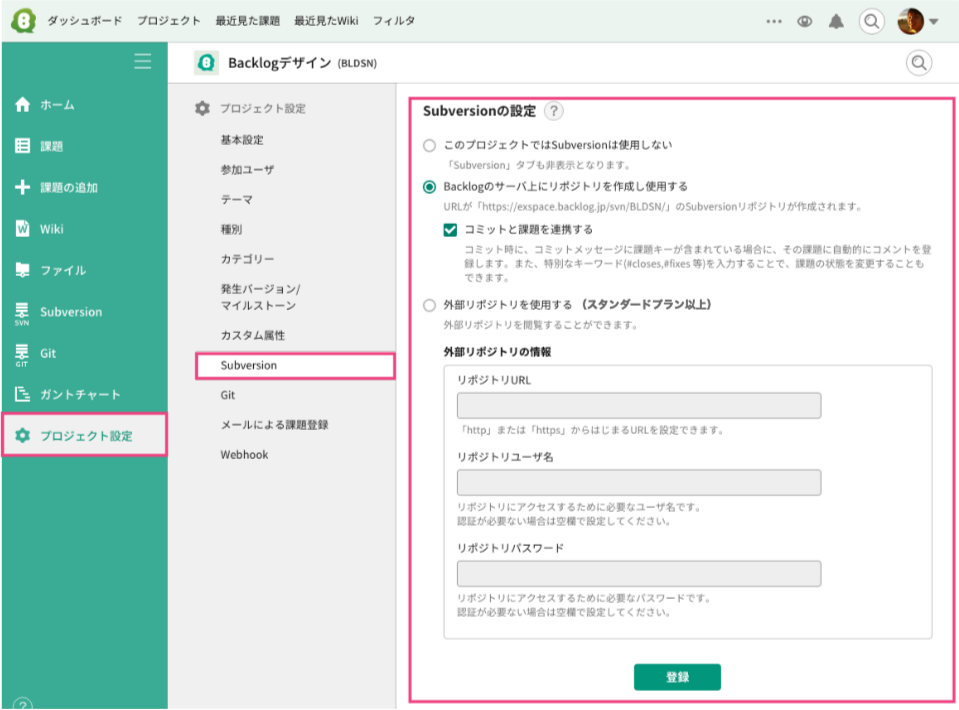The image size is (959, 710).
Task: Open カテゴリー settings page
Action: [x=247, y=259]
